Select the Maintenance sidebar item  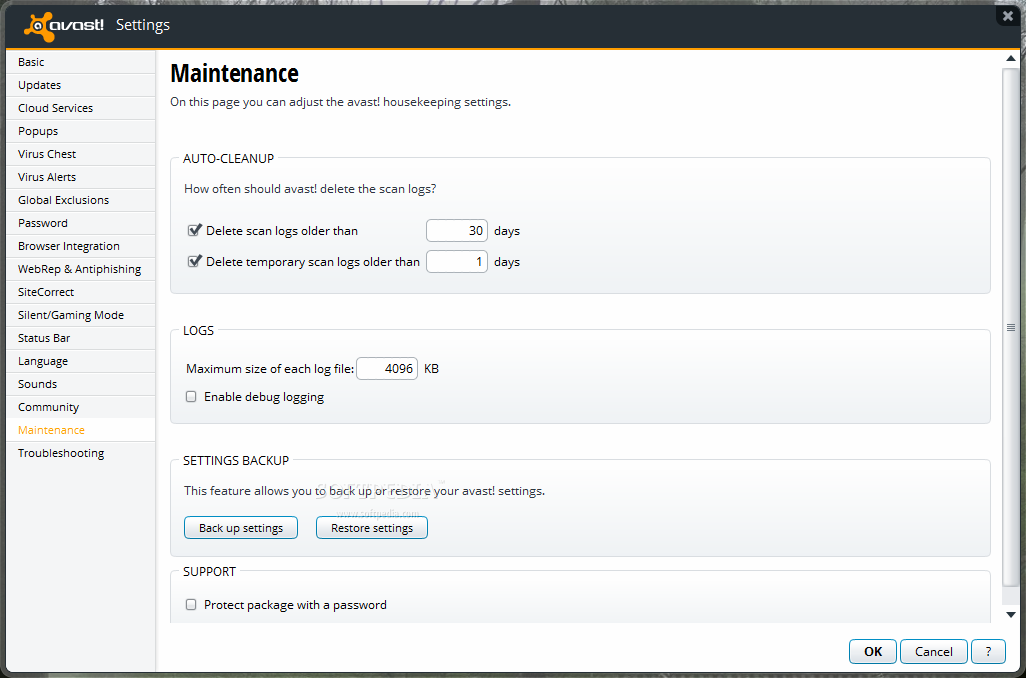click(x=81, y=430)
